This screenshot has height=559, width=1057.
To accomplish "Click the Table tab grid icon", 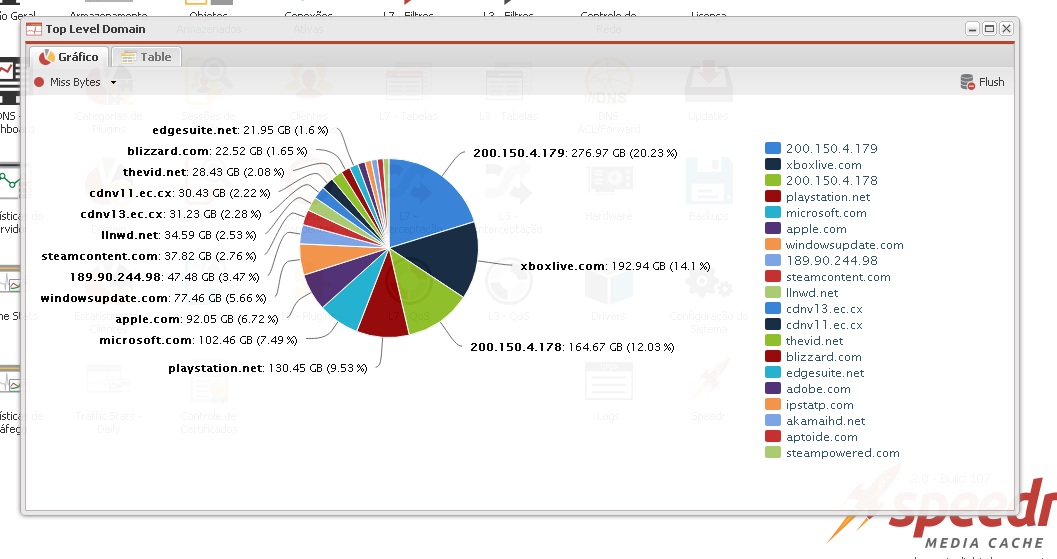I will coord(128,57).
